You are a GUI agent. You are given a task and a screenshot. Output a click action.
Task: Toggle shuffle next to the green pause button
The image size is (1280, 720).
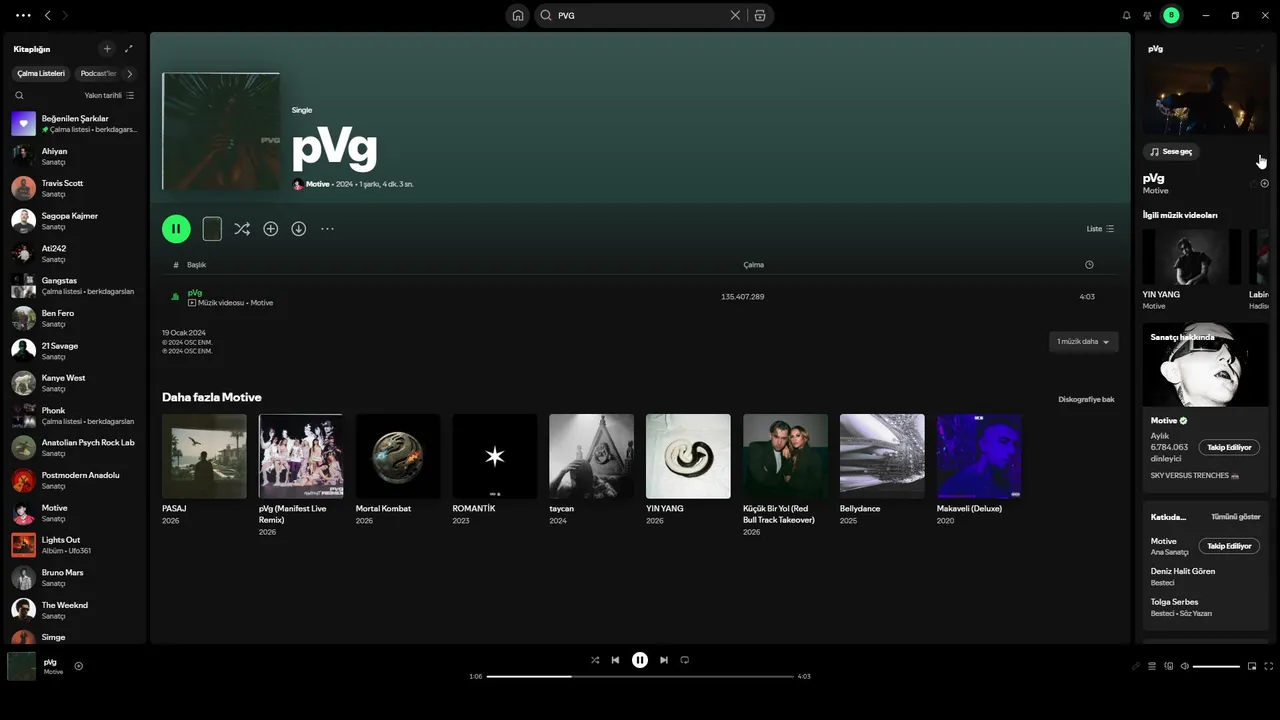(x=242, y=229)
